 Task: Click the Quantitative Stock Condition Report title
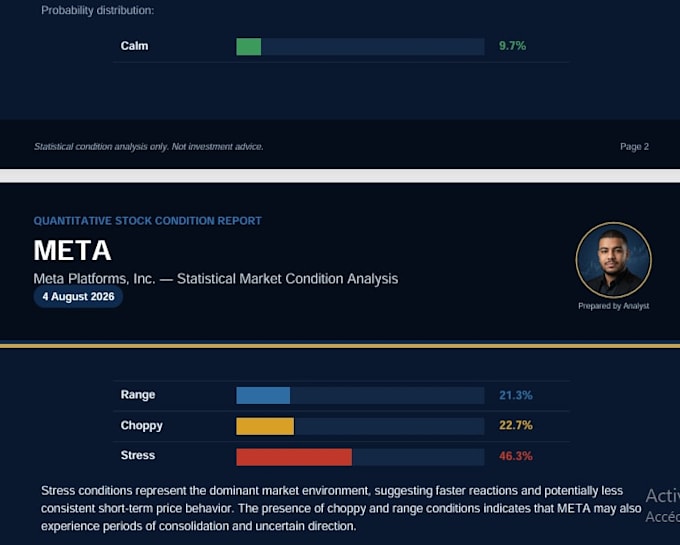[x=147, y=221]
